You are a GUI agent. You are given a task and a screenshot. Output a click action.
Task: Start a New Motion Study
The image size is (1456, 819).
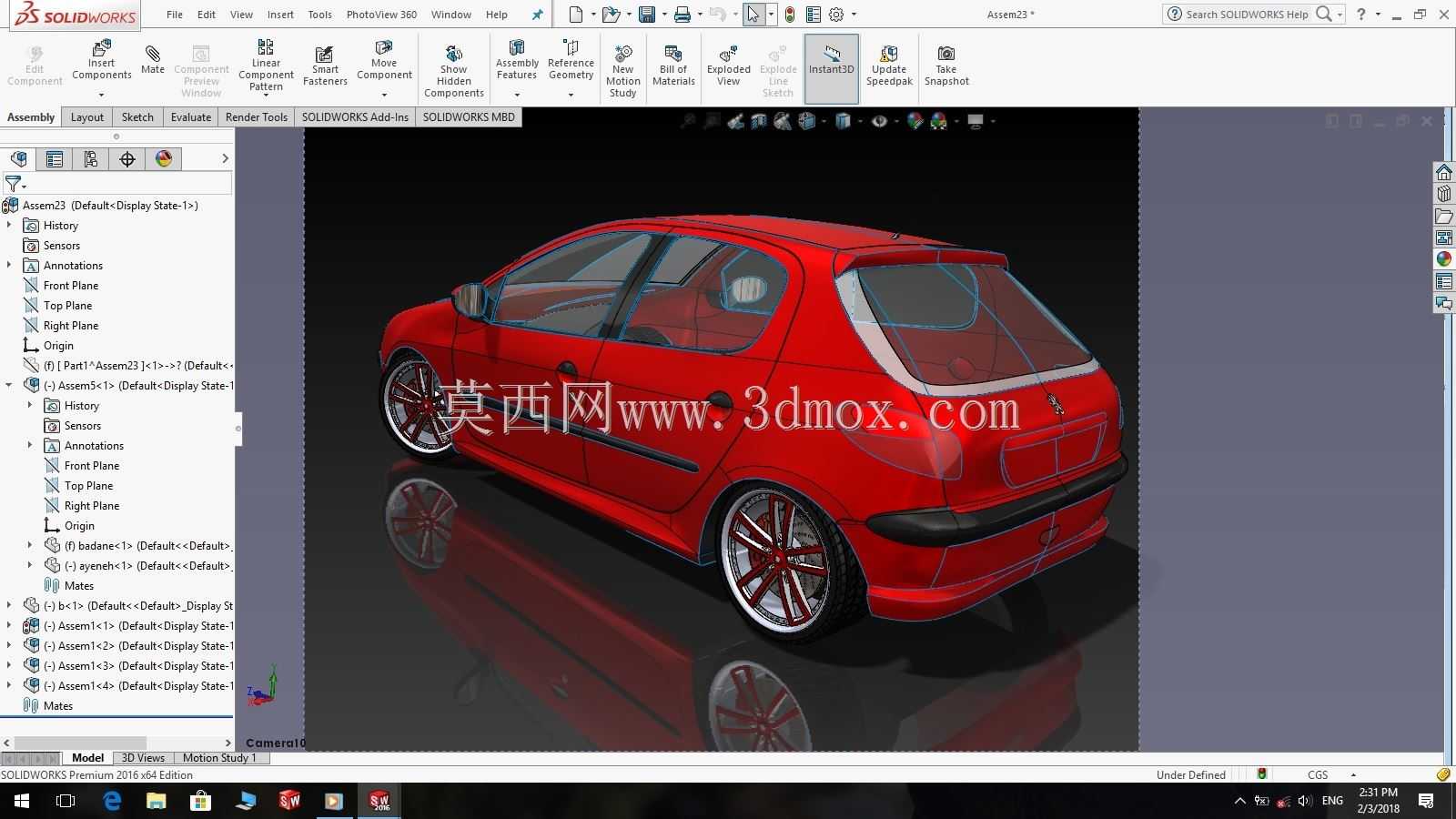(622, 70)
